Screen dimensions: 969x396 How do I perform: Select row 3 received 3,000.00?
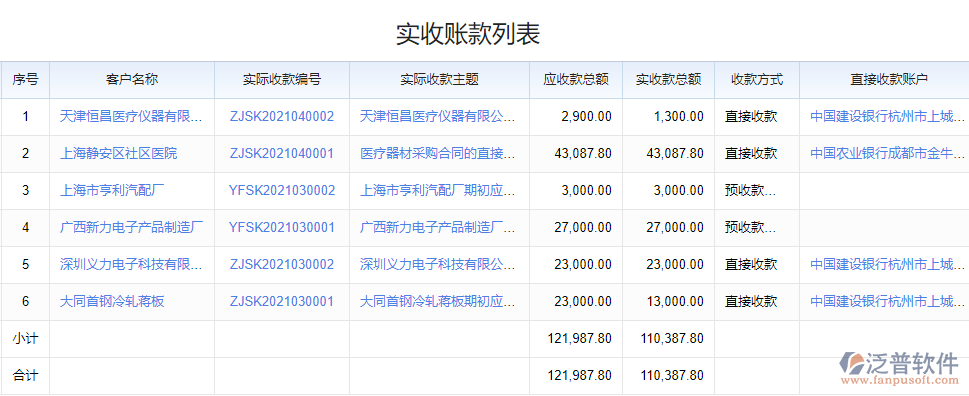coord(679,190)
